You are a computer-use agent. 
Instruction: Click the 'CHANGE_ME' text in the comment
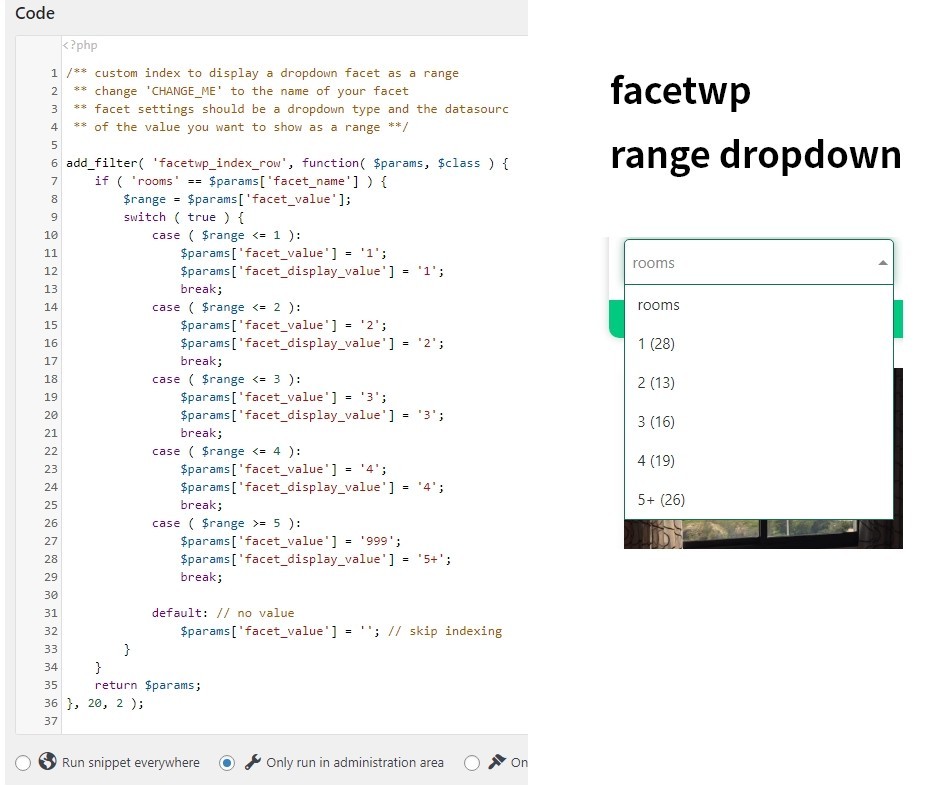(183, 91)
